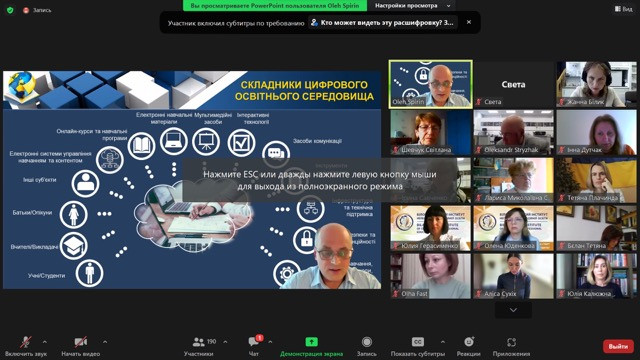Click the slide's cloud database icon

110,160
